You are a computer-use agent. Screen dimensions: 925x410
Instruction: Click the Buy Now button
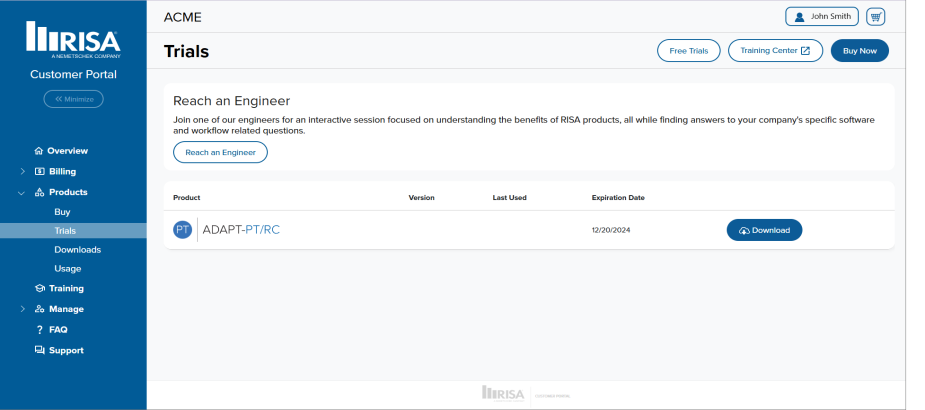click(x=860, y=51)
